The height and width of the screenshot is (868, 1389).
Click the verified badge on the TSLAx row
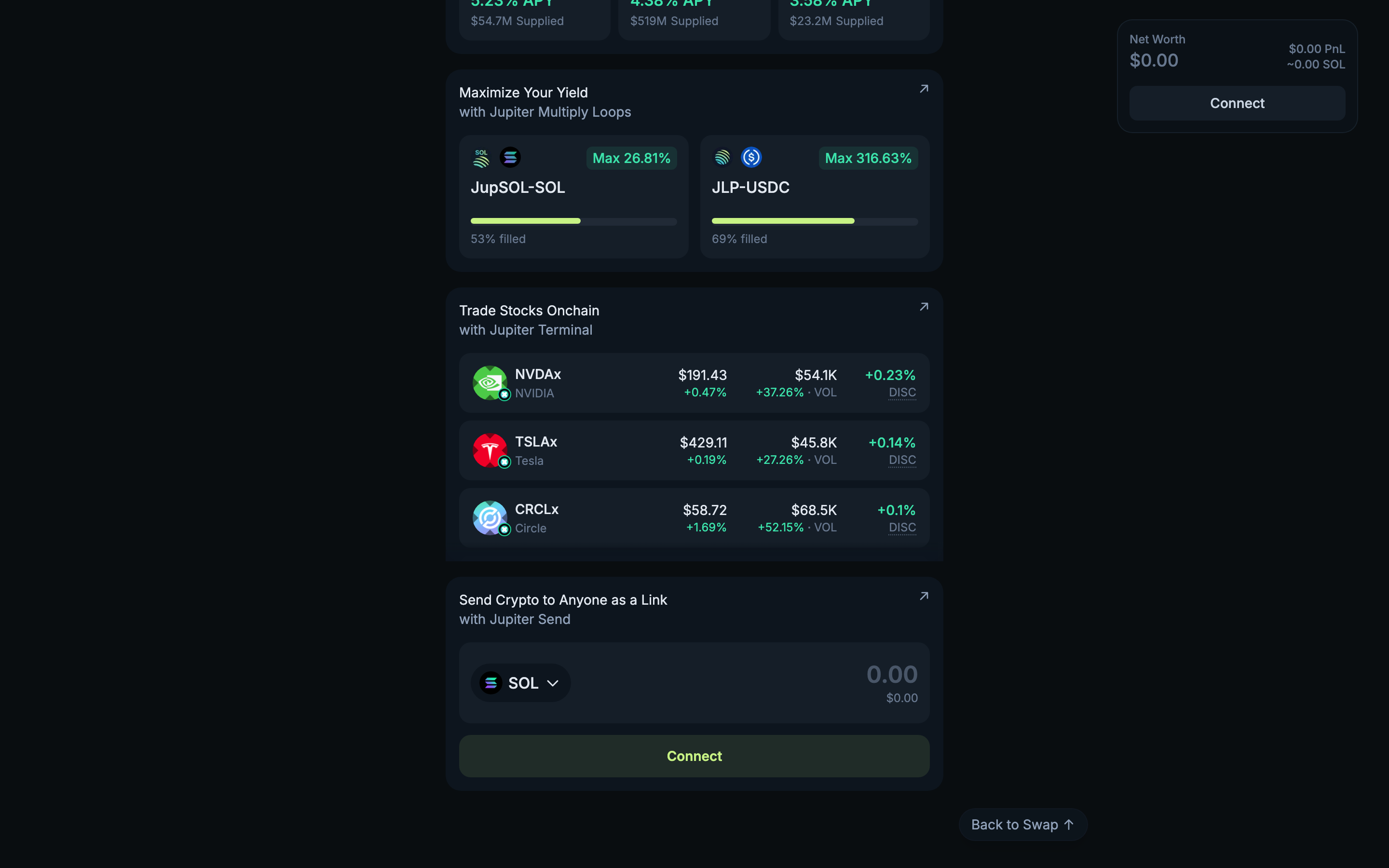(504, 462)
